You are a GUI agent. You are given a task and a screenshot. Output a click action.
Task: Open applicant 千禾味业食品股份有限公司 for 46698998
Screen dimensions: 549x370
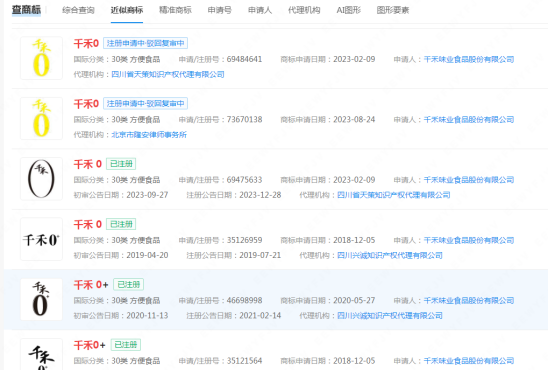[469, 300]
